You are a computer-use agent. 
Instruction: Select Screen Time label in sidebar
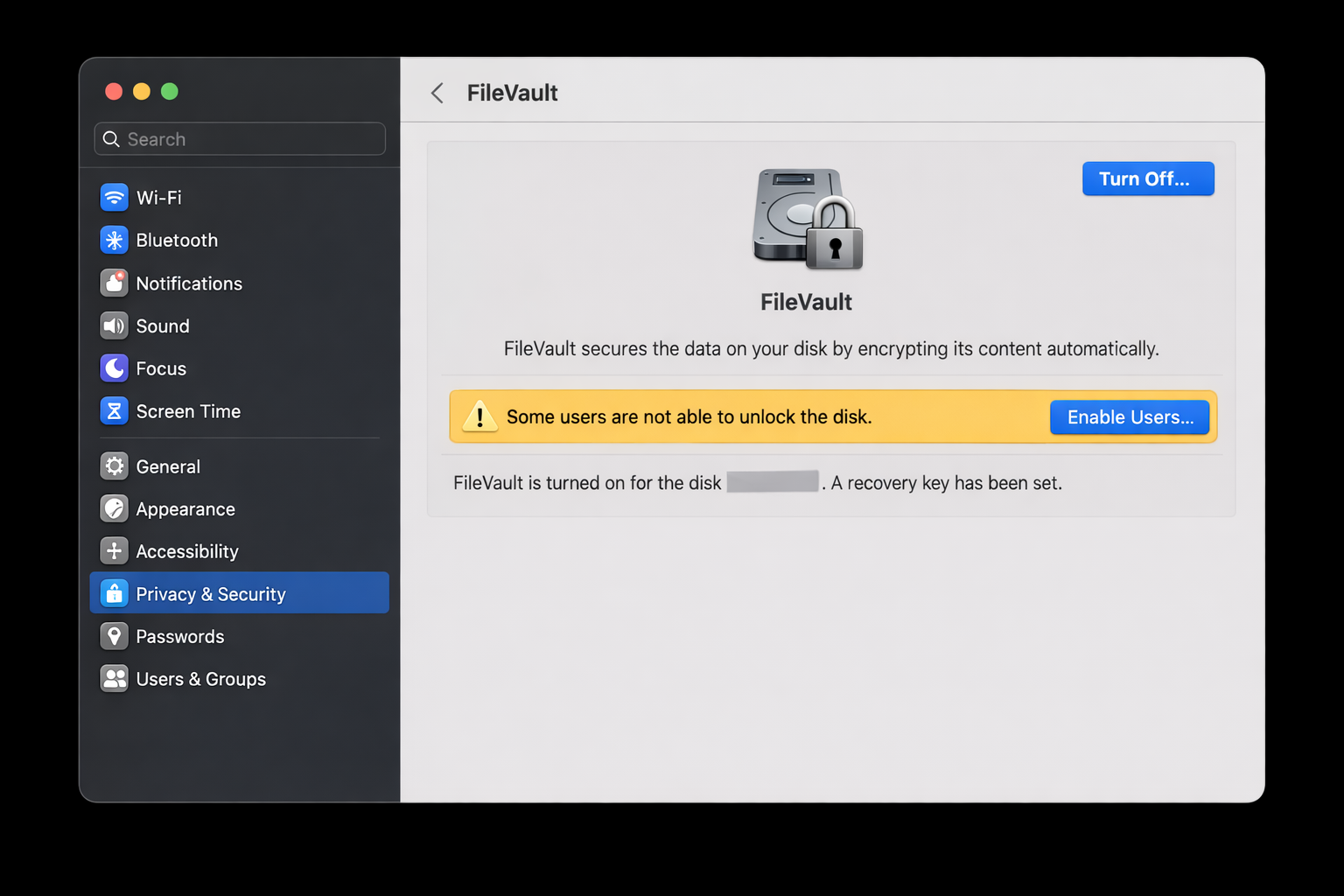click(x=188, y=411)
